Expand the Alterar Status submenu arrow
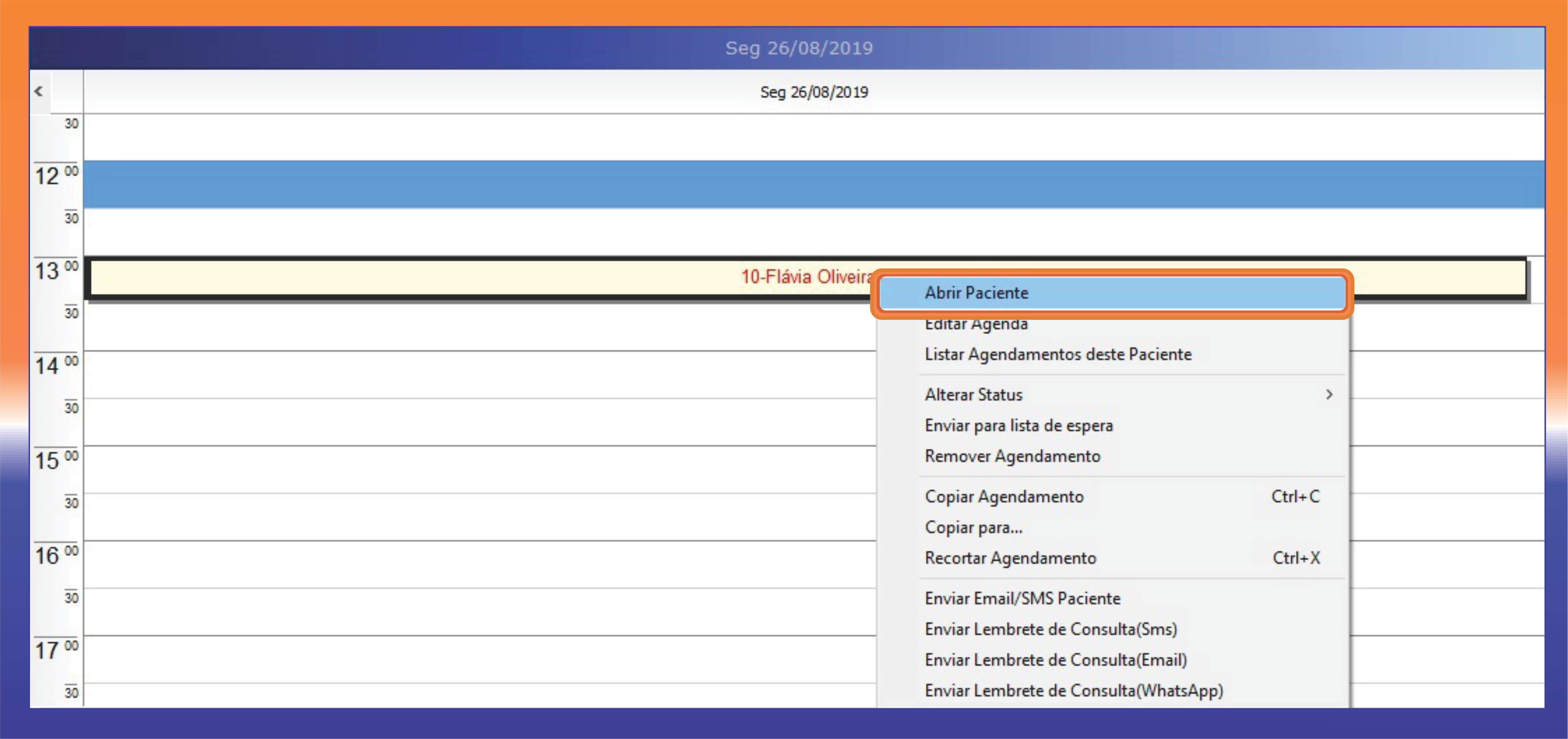This screenshot has height=739, width=1568. tap(1329, 395)
